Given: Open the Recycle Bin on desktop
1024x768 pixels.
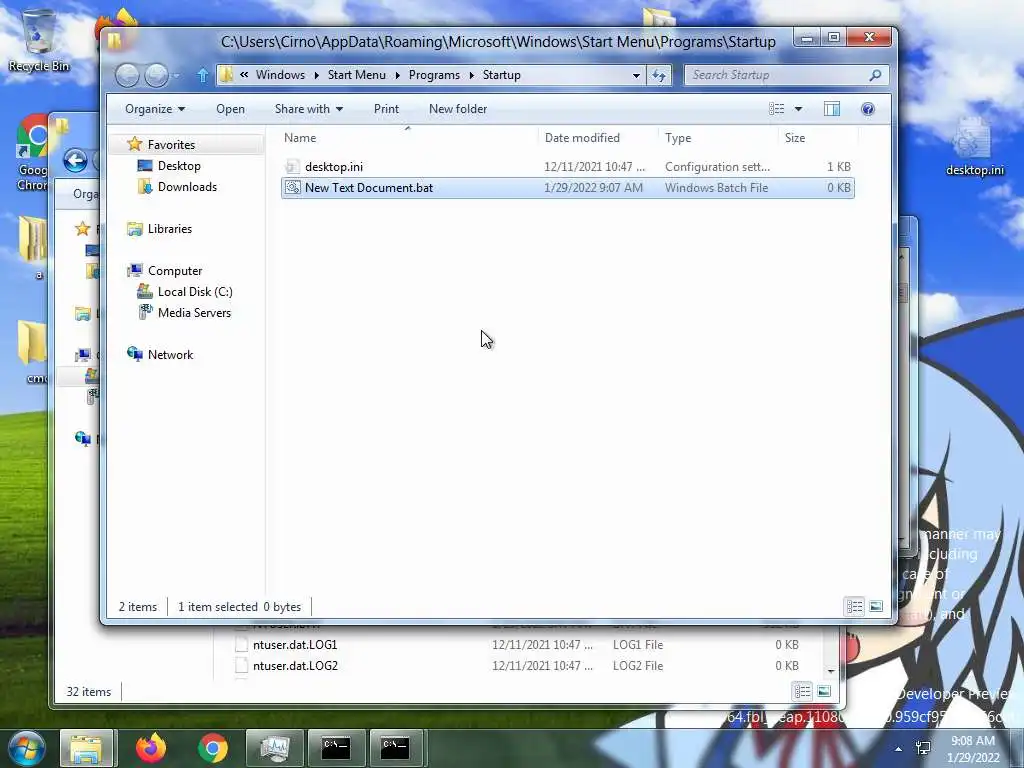Looking at the screenshot, I should click(39, 40).
